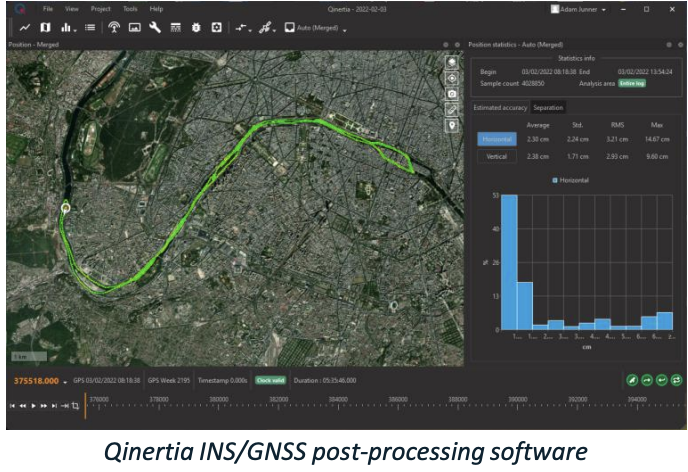Click the timeline at 390000 mark

[x=518, y=400]
